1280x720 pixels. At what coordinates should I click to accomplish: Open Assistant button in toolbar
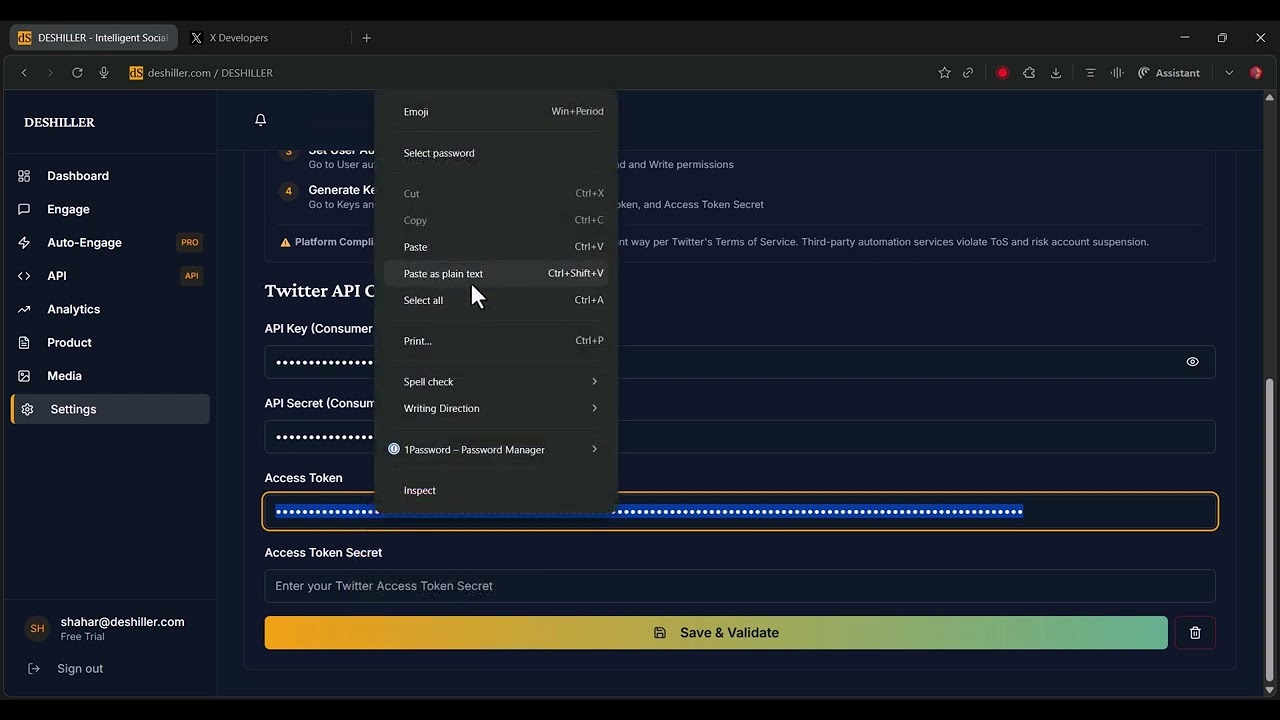[x=1169, y=73]
